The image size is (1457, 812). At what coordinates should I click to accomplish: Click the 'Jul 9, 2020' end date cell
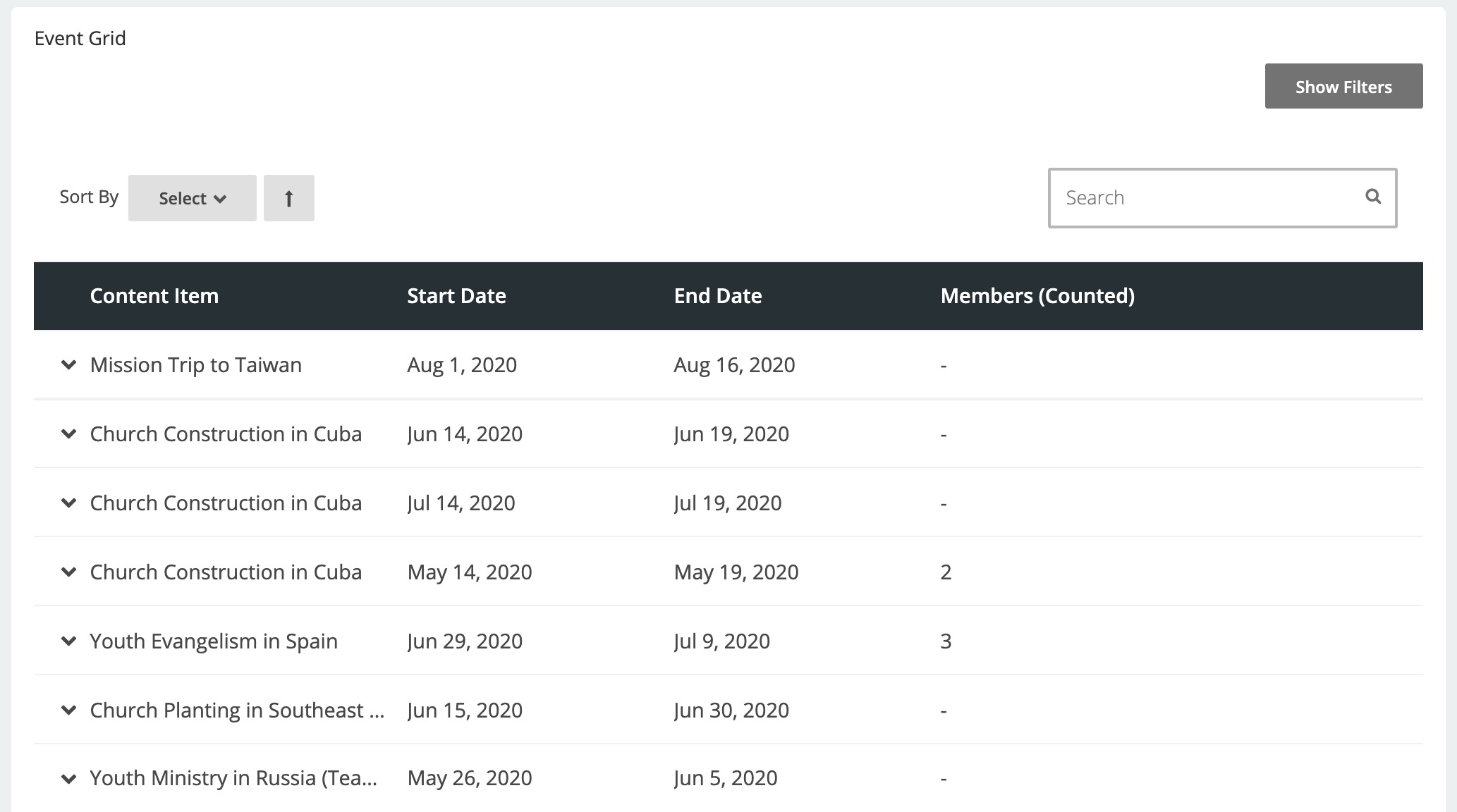coord(722,641)
